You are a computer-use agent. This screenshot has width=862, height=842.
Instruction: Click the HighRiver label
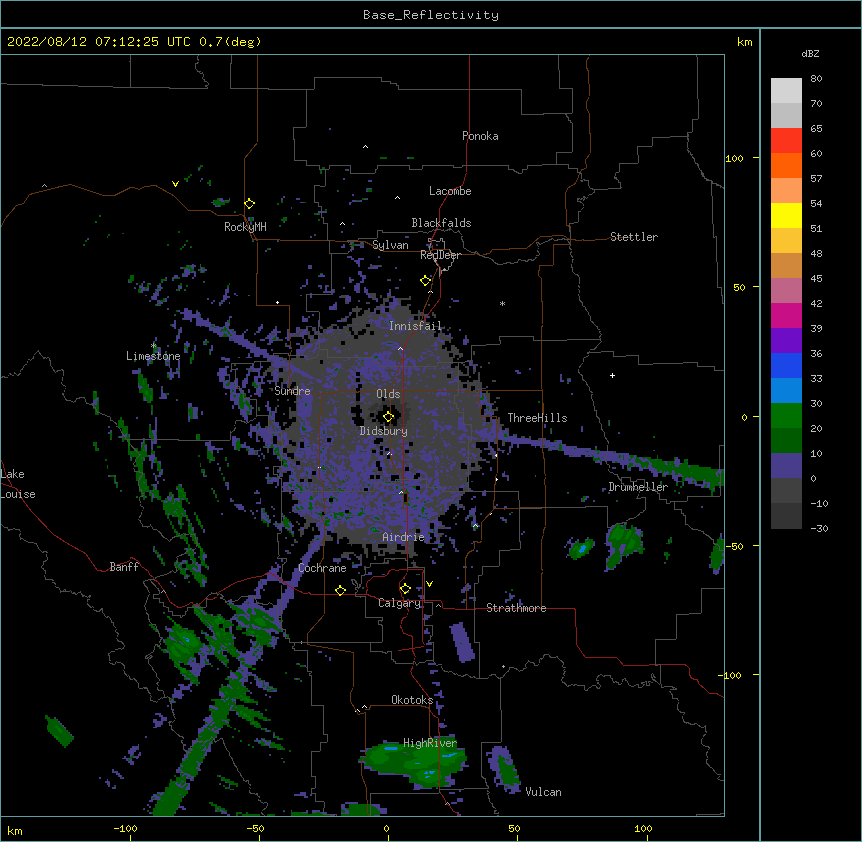click(x=430, y=743)
